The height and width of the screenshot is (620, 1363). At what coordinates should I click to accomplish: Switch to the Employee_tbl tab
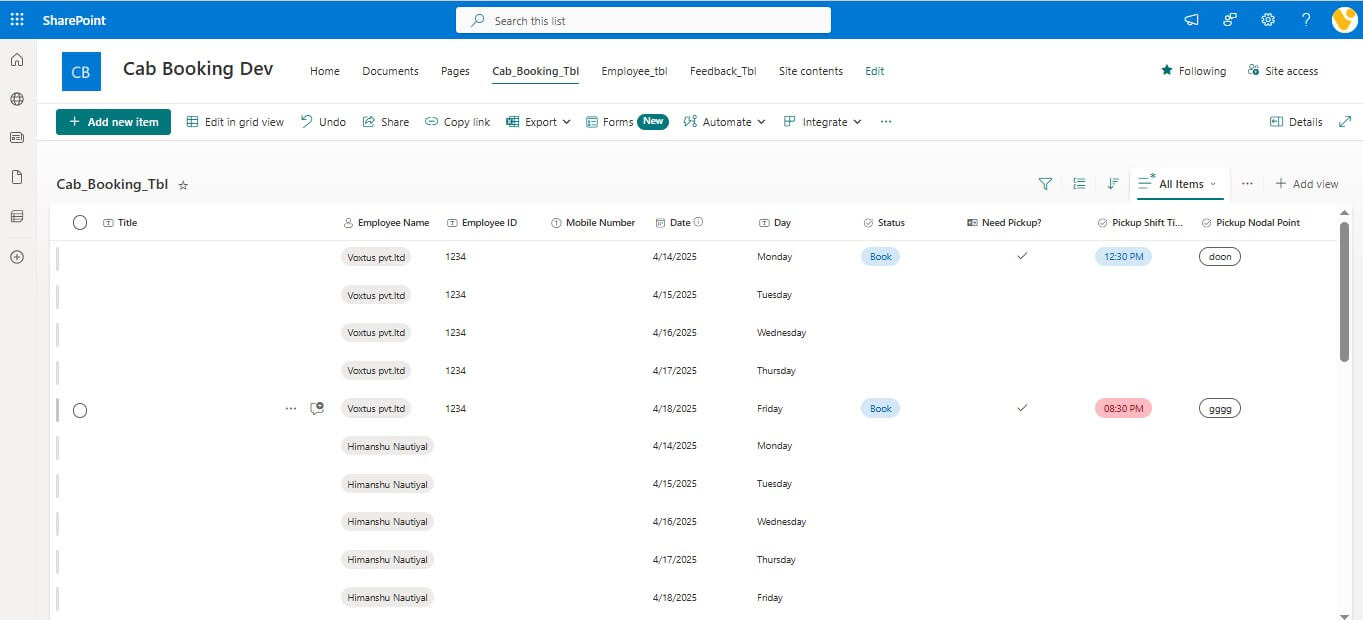click(634, 71)
